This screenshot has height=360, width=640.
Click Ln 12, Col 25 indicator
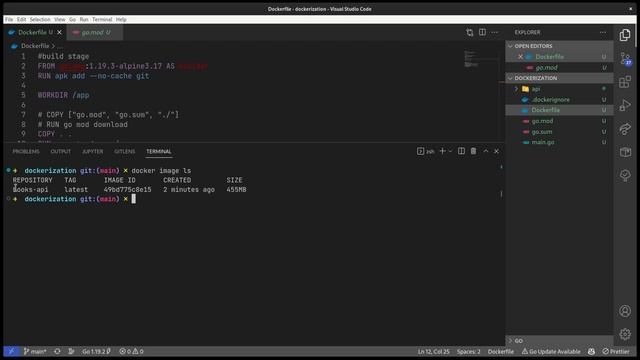pos(433,351)
